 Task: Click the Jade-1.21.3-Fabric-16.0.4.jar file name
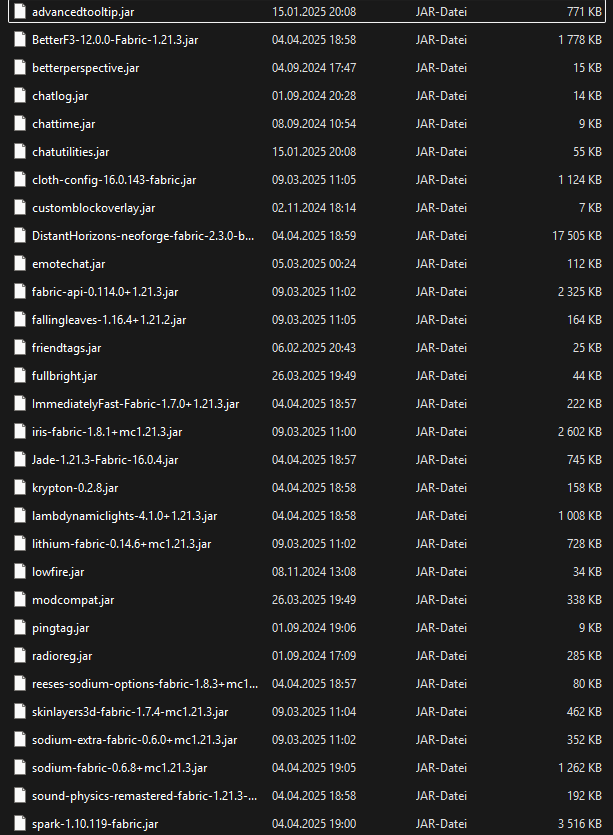(105, 459)
